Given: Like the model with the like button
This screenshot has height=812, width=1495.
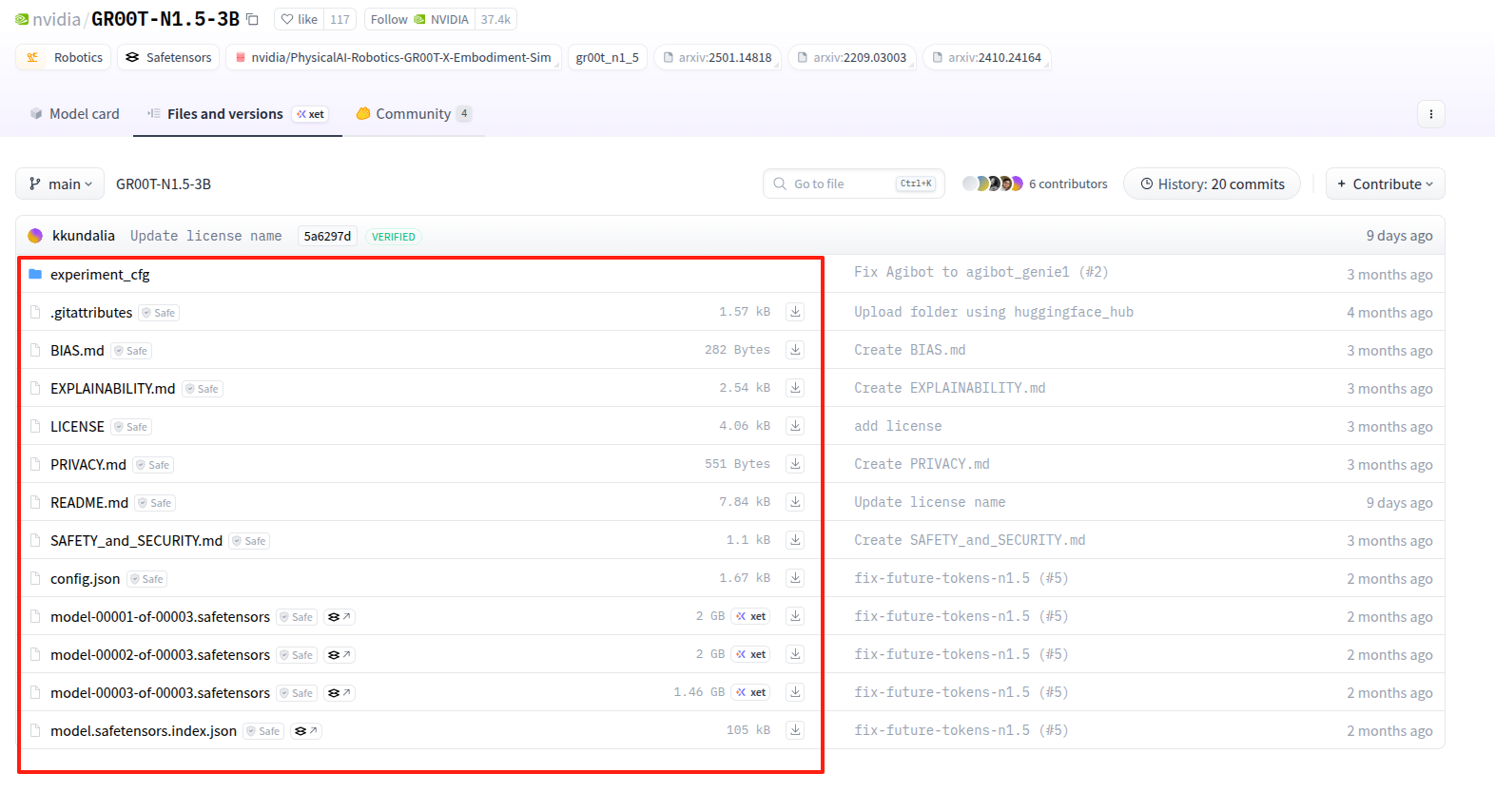Looking at the screenshot, I should pos(300,19).
